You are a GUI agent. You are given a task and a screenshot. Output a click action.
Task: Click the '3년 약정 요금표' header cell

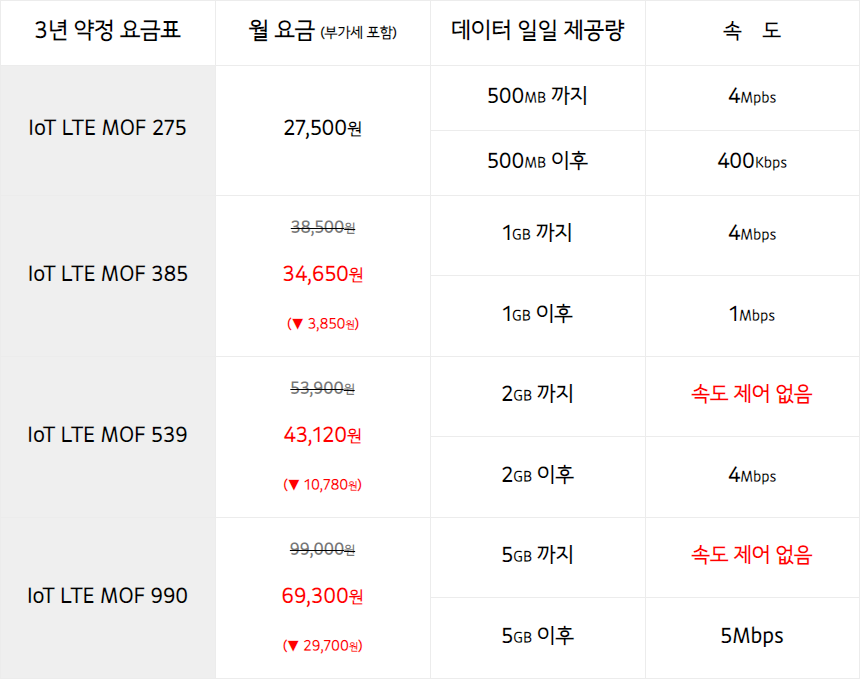107,31
